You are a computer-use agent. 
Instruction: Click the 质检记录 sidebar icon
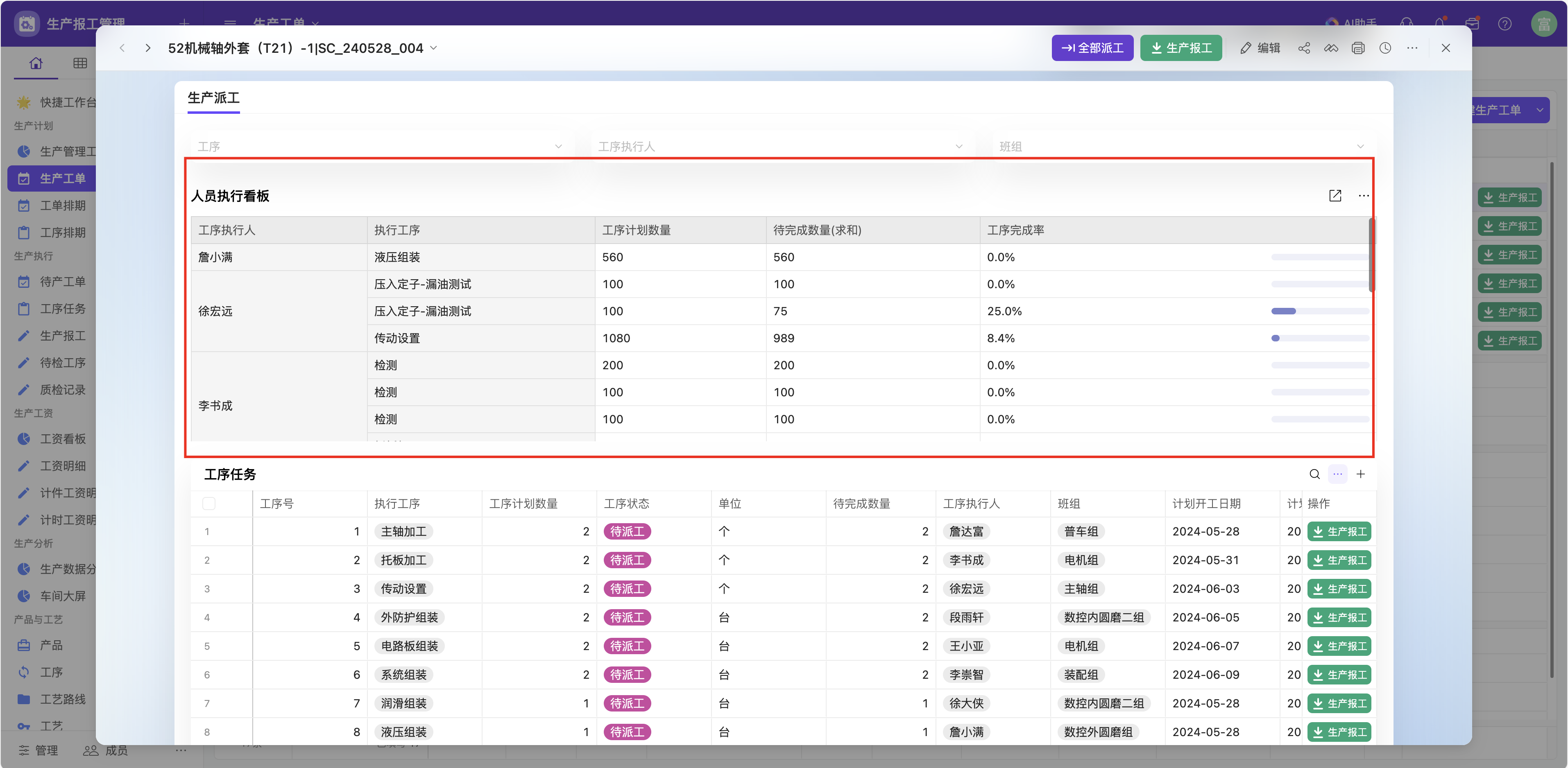tap(24, 389)
